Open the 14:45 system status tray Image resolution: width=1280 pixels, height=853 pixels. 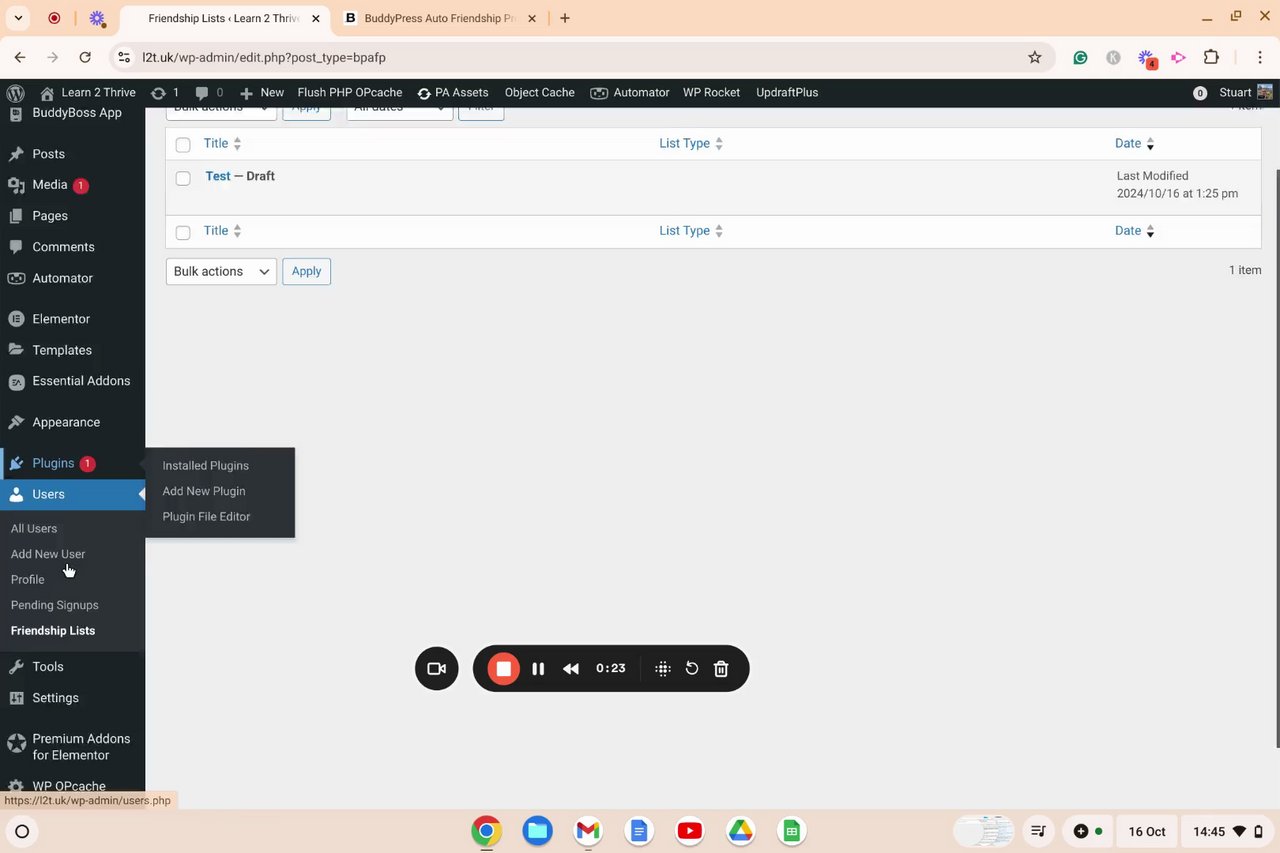tap(1228, 831)
